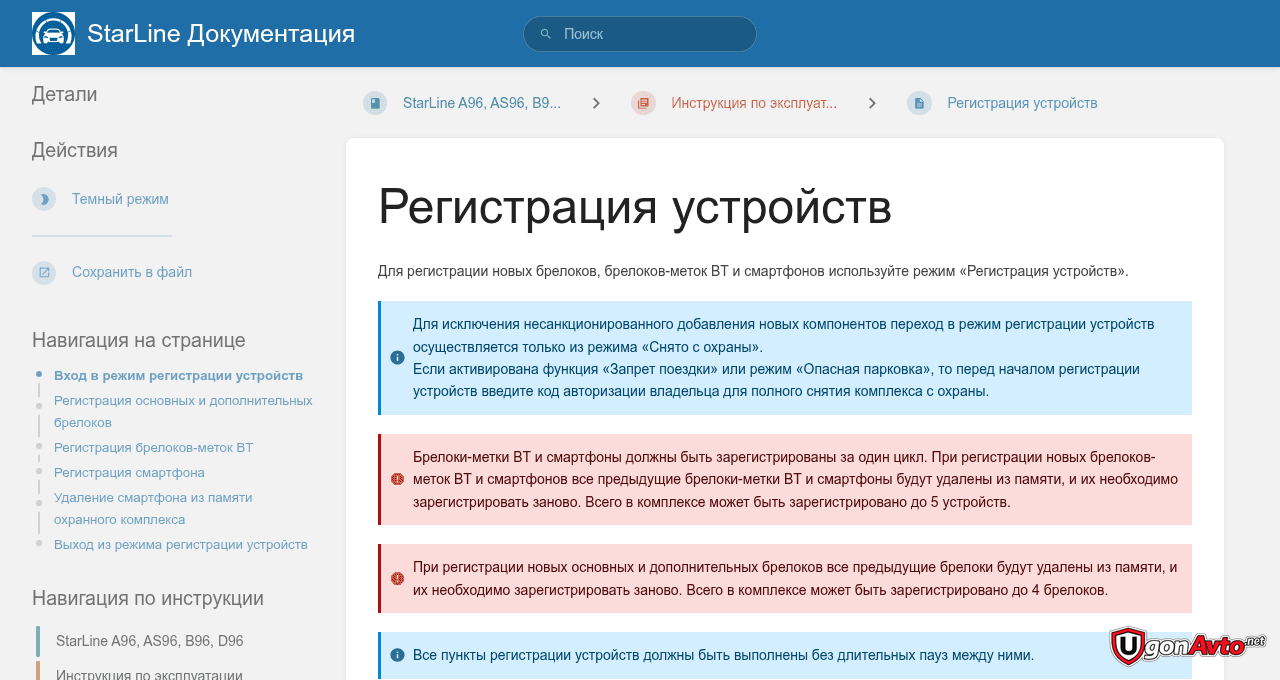Click the book icon before StarLine A96 breadcrumb
The height and width of the screenshot is (680, 1280).
click(x=375, y=103)
